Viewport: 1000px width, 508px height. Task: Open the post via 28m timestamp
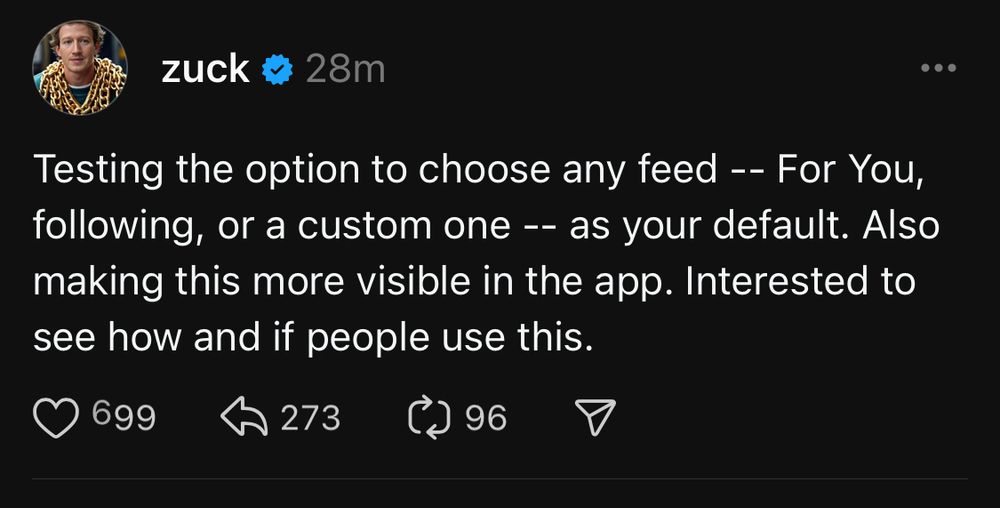coord(345,69)
